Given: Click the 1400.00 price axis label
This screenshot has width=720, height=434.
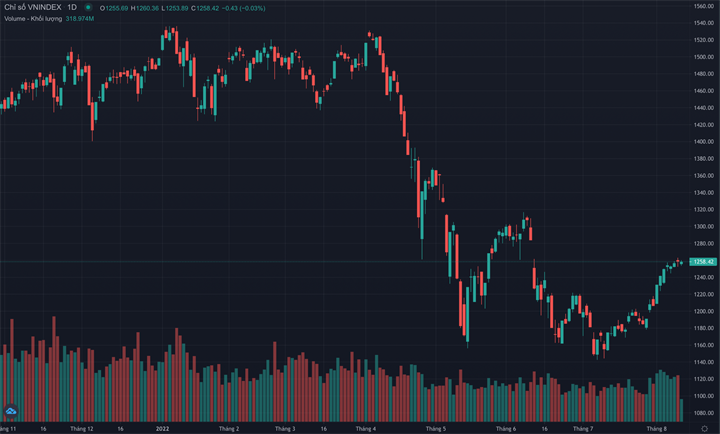Looking at the screenshot, I should click(704, 141).
